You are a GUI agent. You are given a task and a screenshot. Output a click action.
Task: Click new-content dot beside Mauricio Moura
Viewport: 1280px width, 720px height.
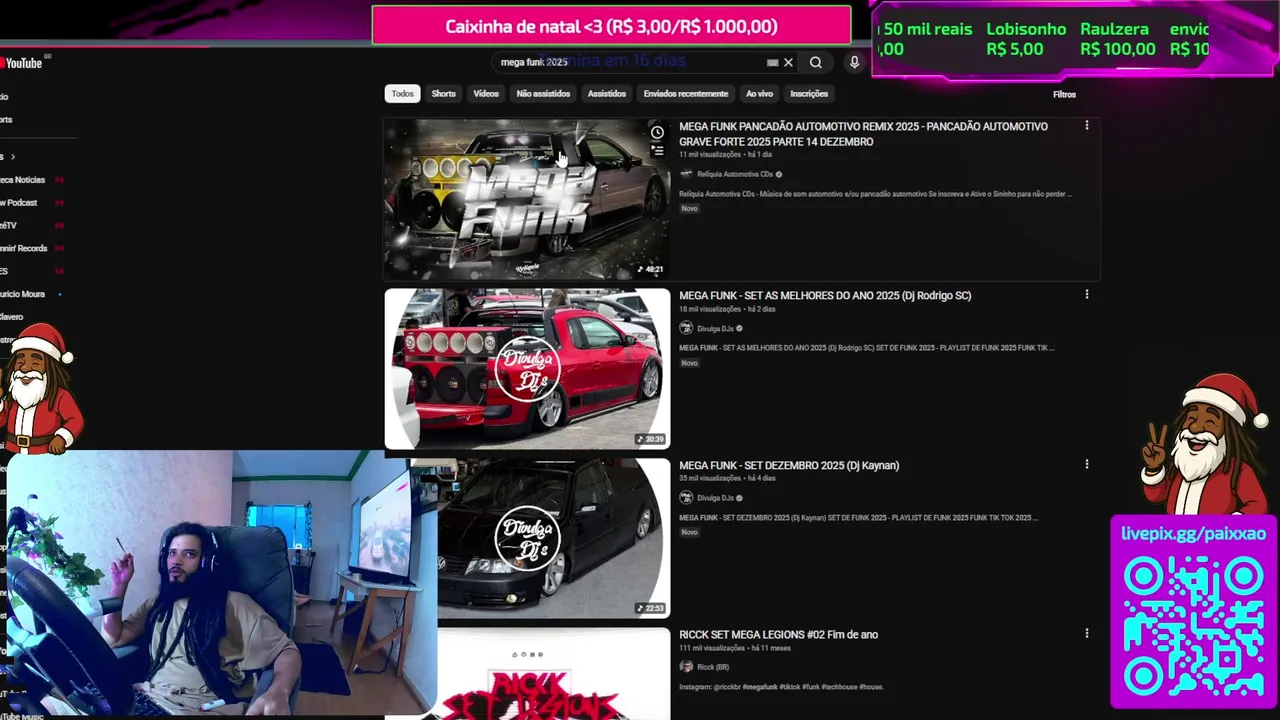point(60,294)
